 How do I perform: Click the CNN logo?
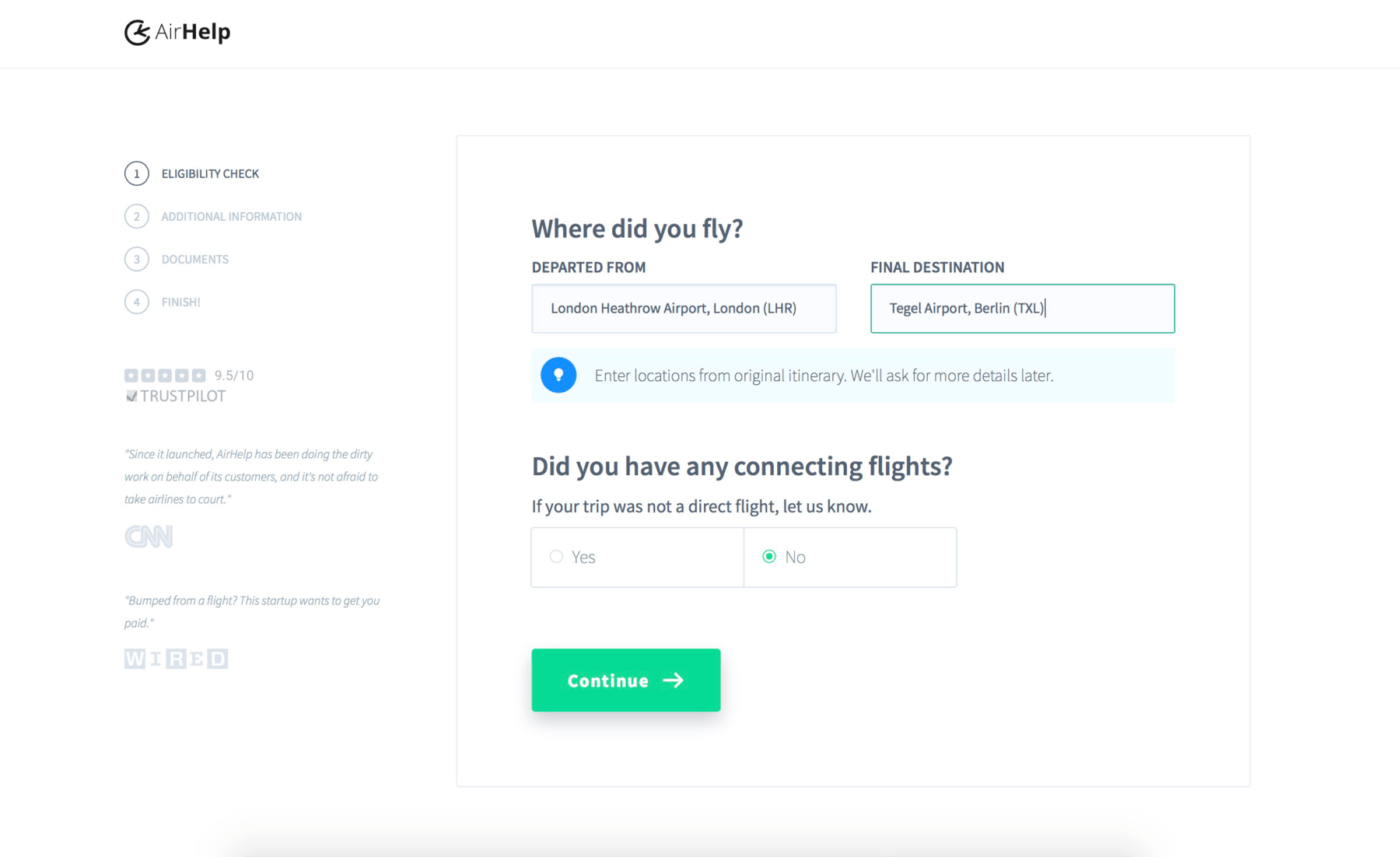coord(148,536)
